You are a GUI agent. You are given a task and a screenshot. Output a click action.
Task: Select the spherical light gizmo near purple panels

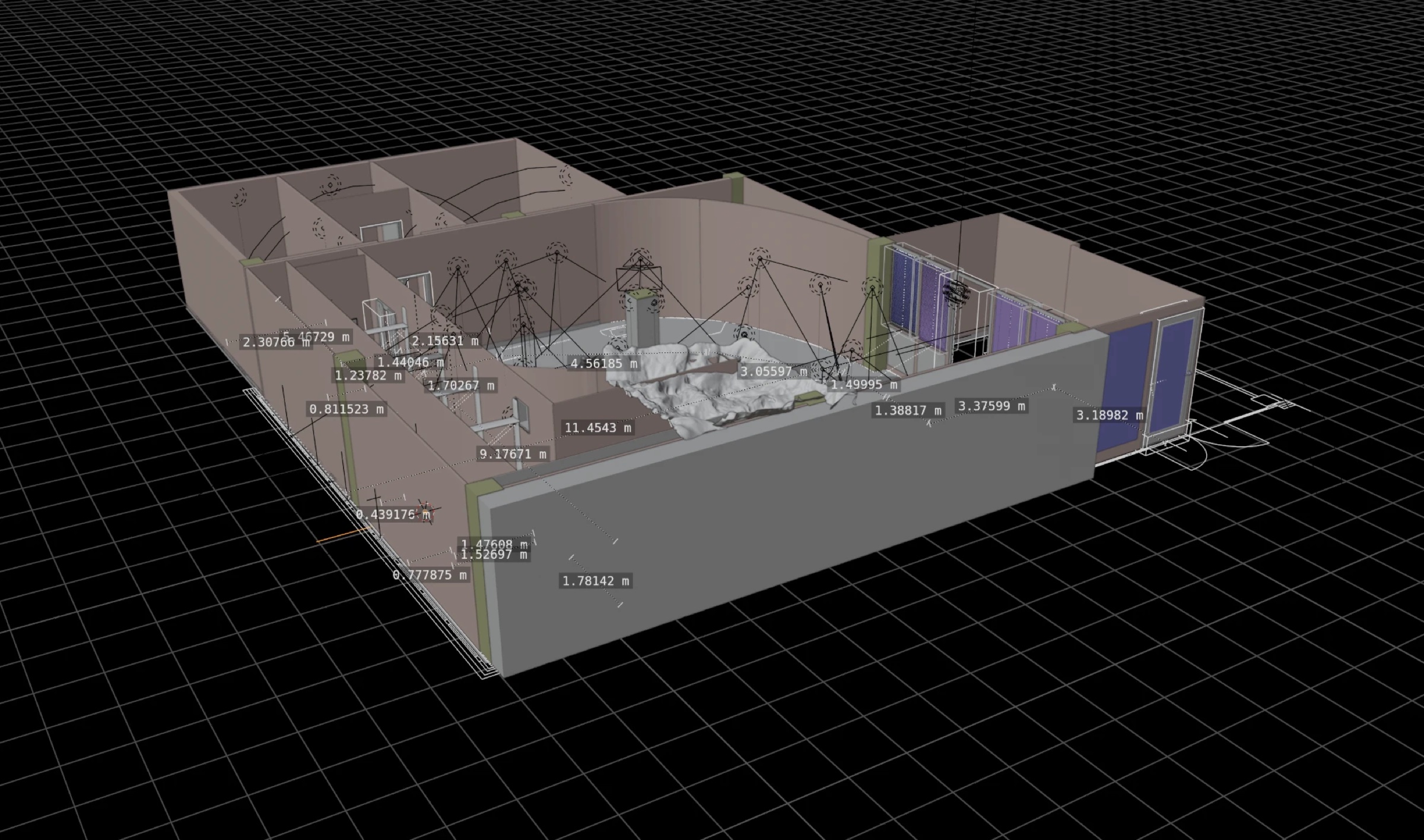[955, 291]
